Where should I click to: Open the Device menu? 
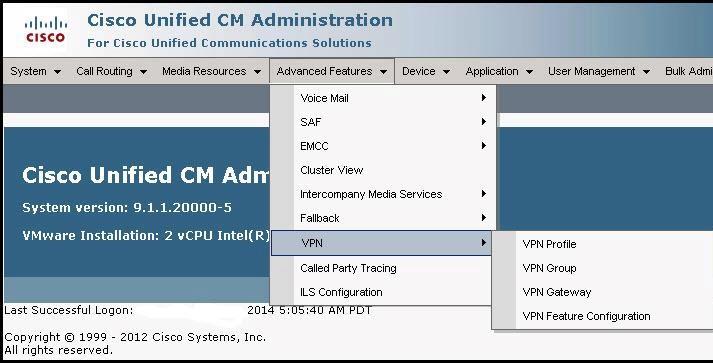tap(426, 71)
